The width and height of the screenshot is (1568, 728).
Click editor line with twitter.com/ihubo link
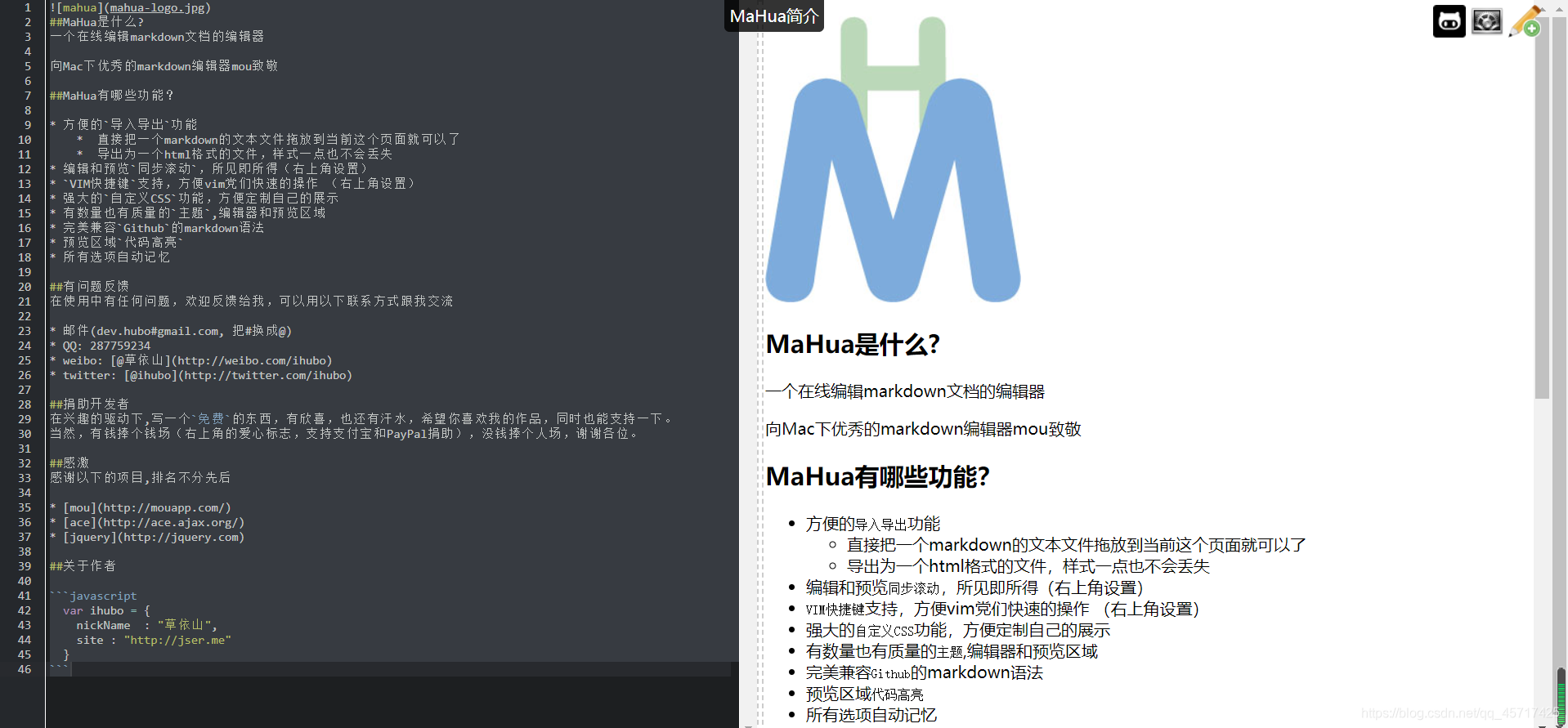201,375
